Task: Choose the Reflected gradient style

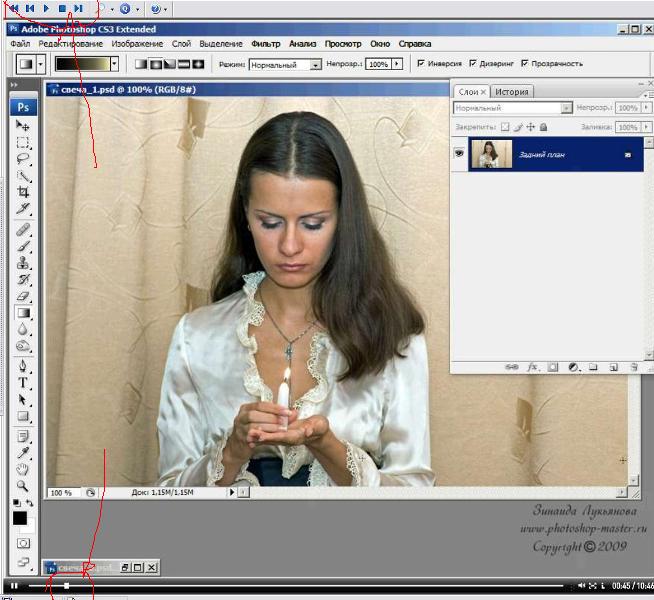Action: [184, 64]
